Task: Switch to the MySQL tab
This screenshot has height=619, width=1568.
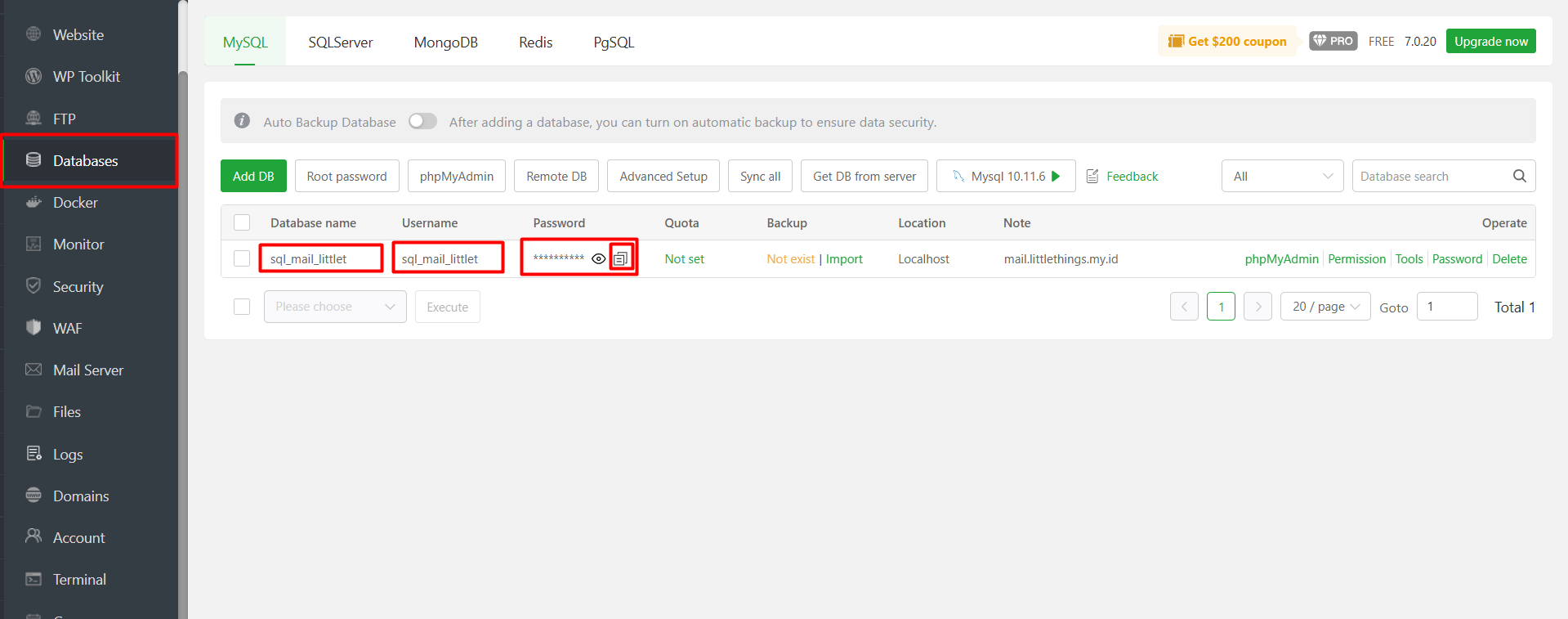Action: [245, 42]
